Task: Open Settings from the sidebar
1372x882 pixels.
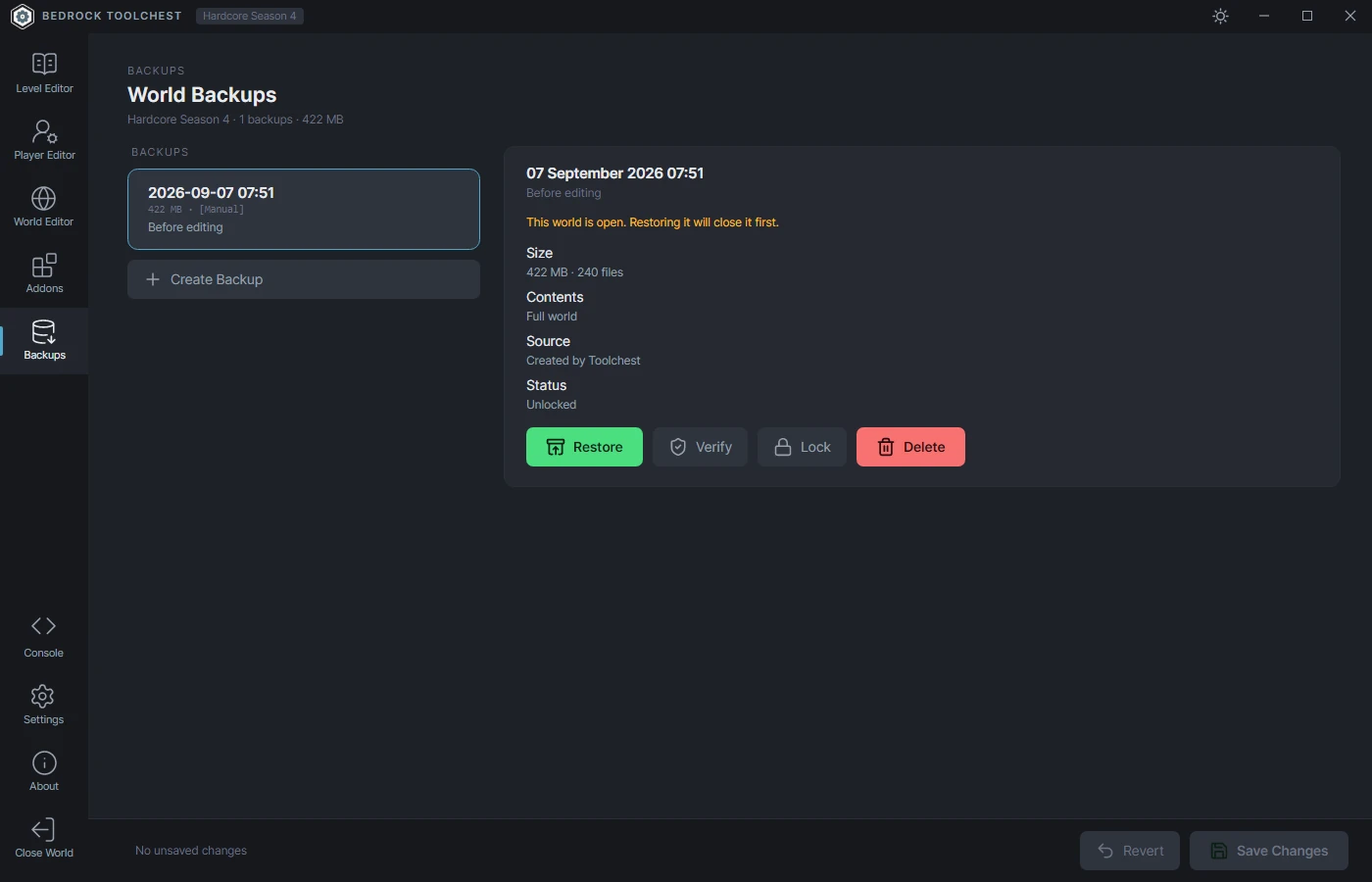Action: [x=44, y=706]
